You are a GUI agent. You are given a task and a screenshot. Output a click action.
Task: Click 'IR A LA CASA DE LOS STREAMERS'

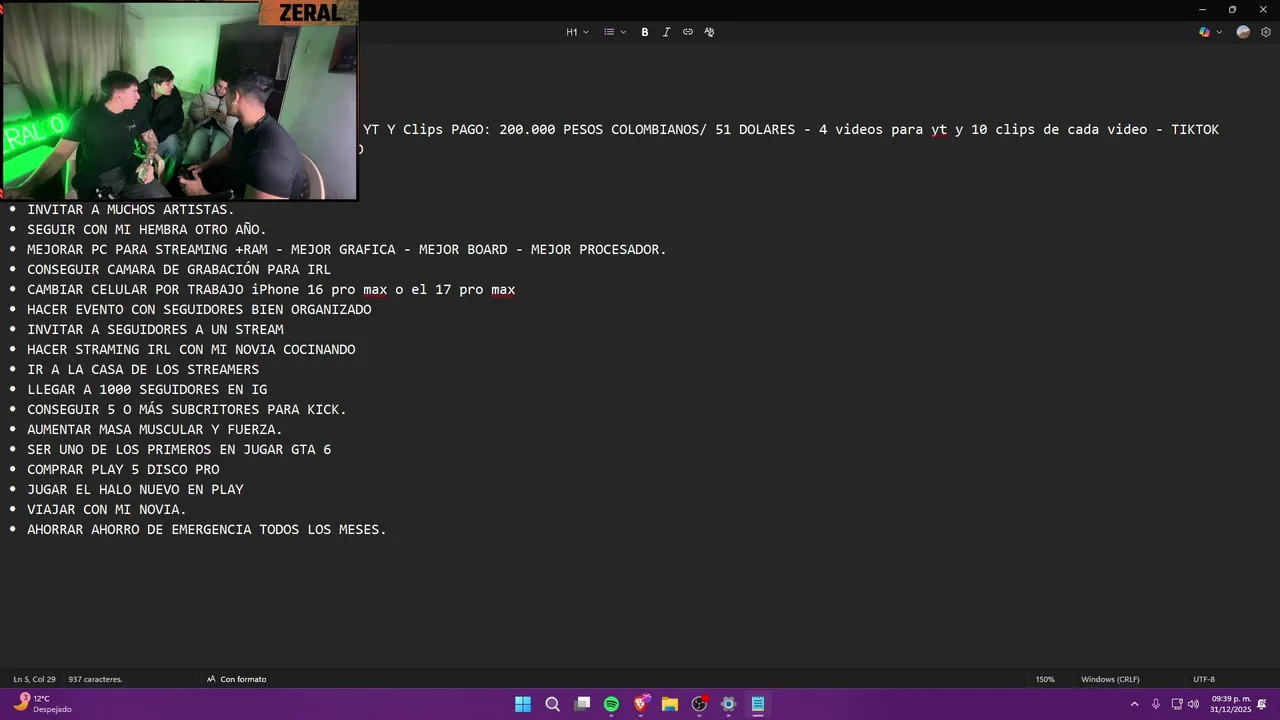click(x=143, y=369)
